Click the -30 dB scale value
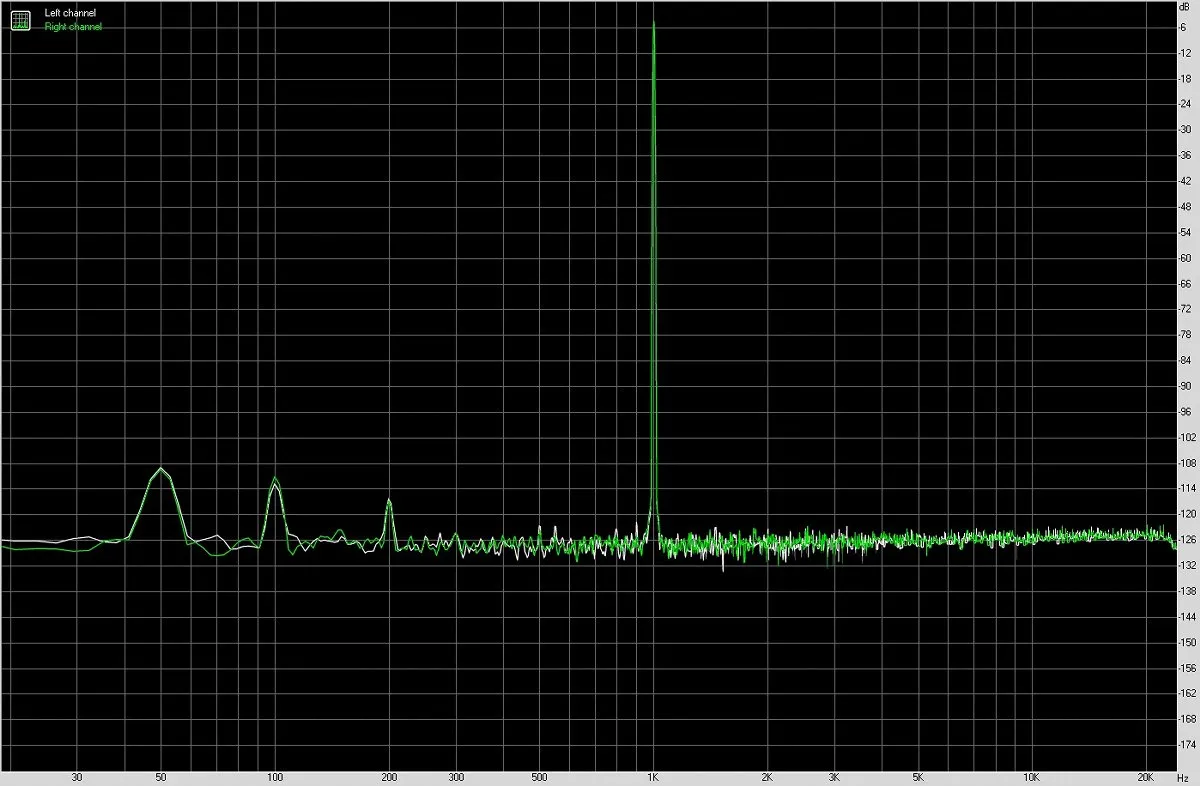Image resolution: width=1200 pixels, height=786 pixels. (x=1186, y=130)
